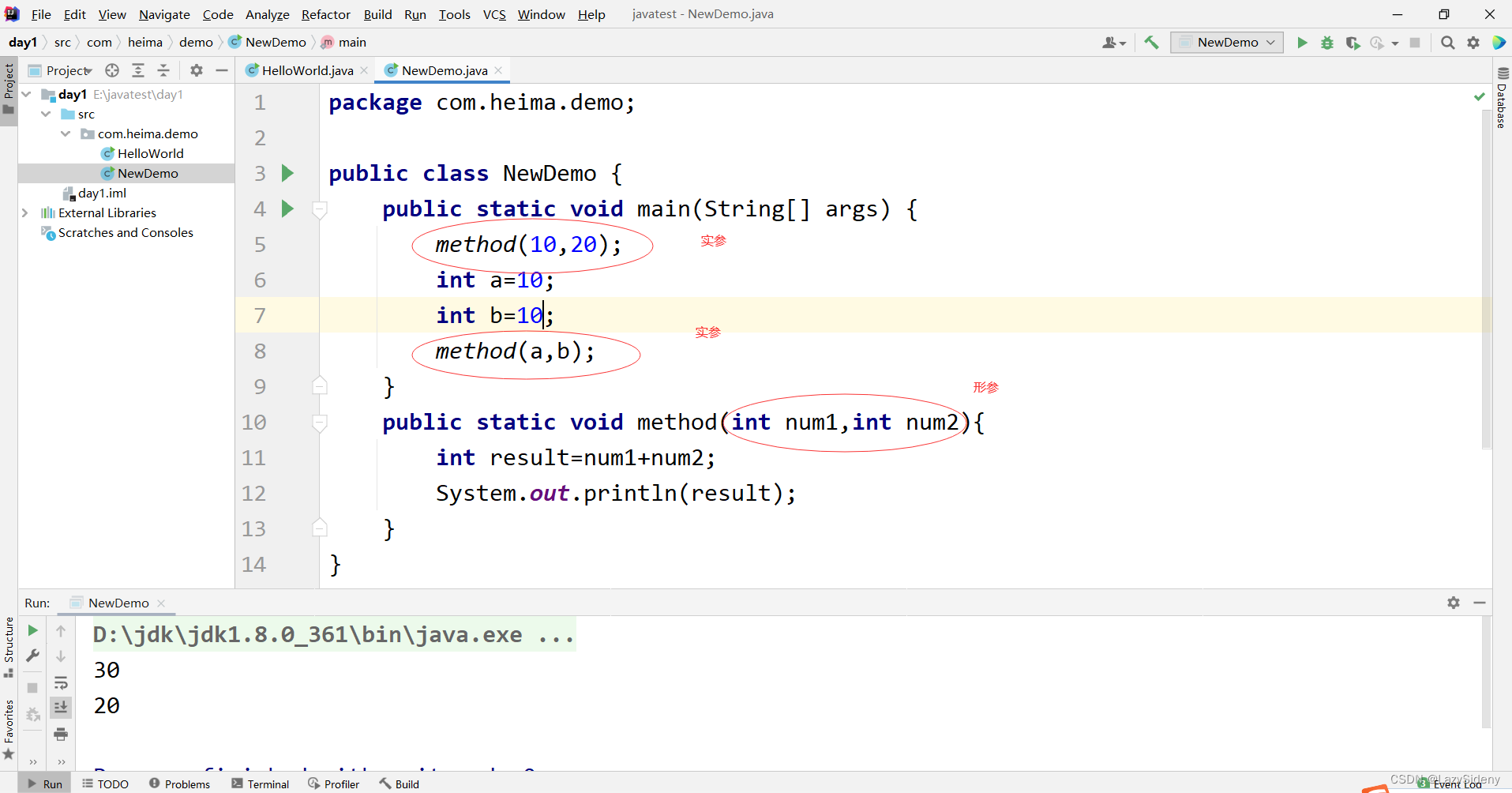1512x793 pixels.
Task: Open the Terminal tool window
Action: tap(261, 784)
